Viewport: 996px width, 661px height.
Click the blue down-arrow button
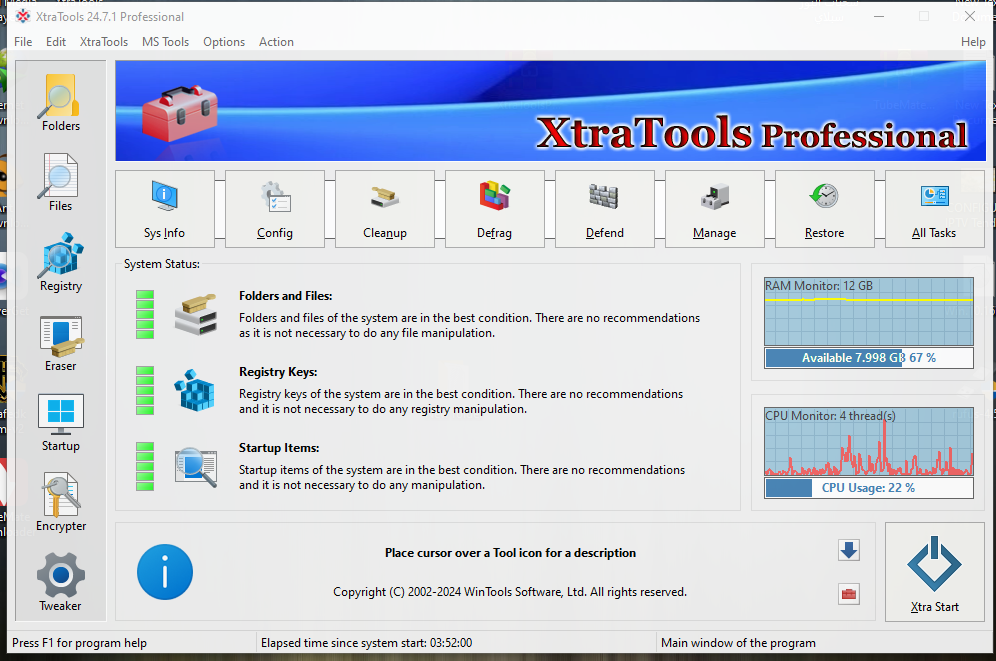[x=849, y=551]
